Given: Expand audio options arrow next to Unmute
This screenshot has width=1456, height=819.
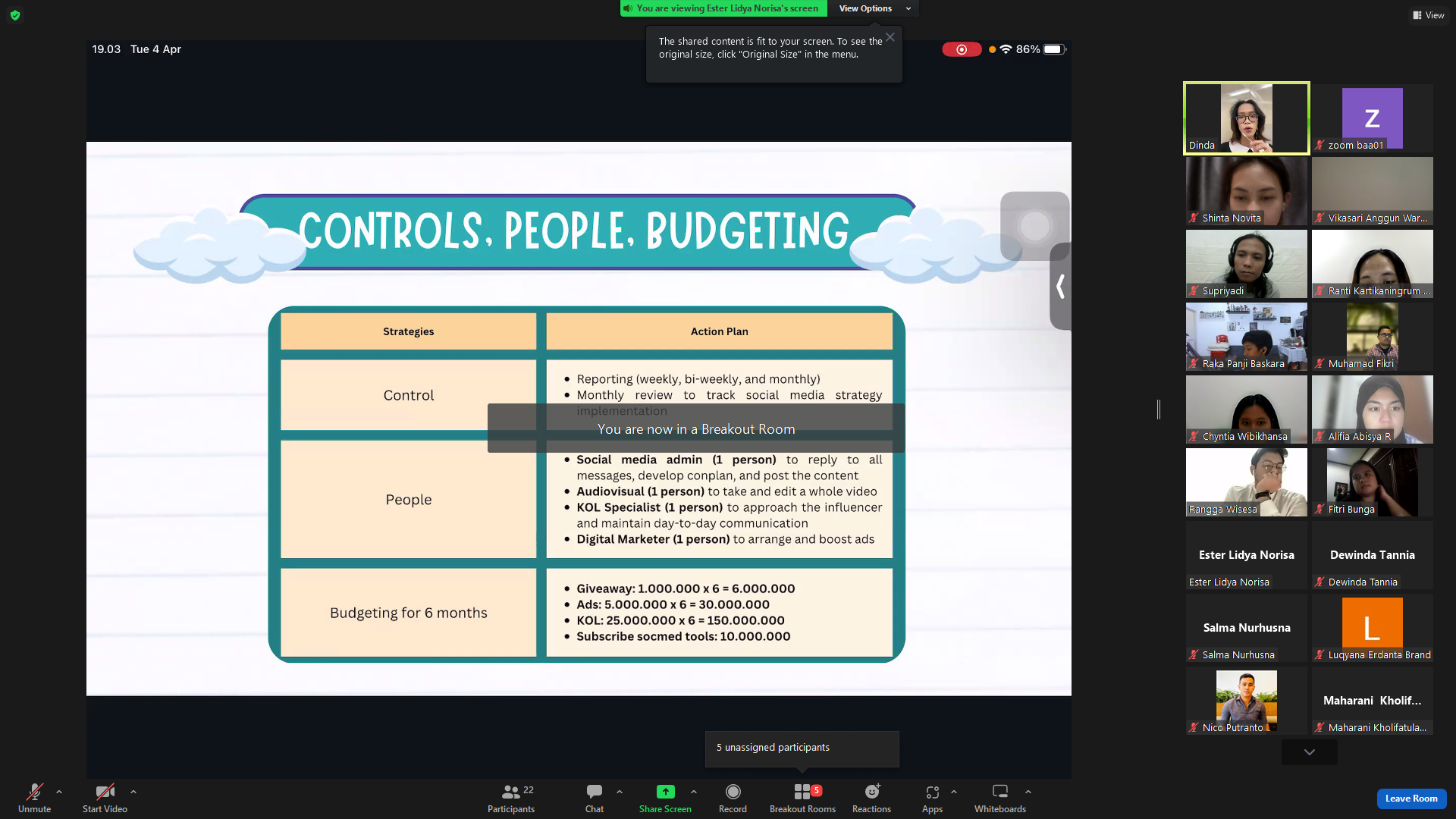Looking at the screenshot, I should (59, 792).
